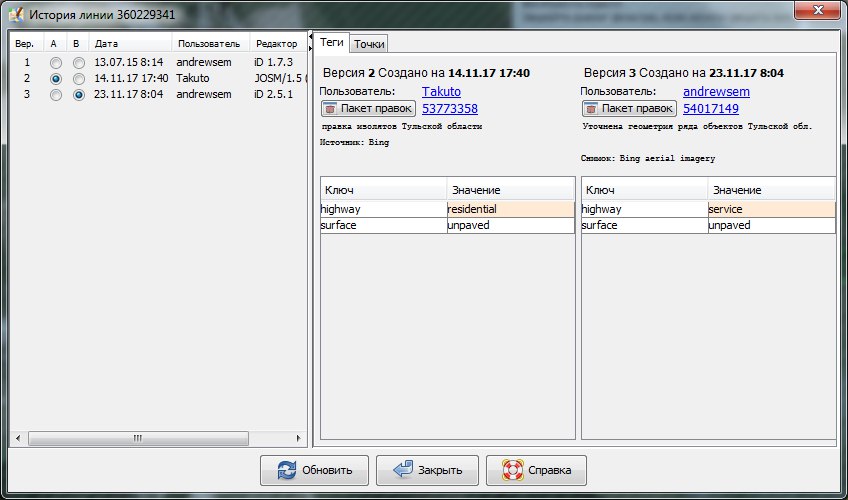The image size is (848, 500).
Task: Open help with the Справка lifebuoy button
Action: click(536, 470)
